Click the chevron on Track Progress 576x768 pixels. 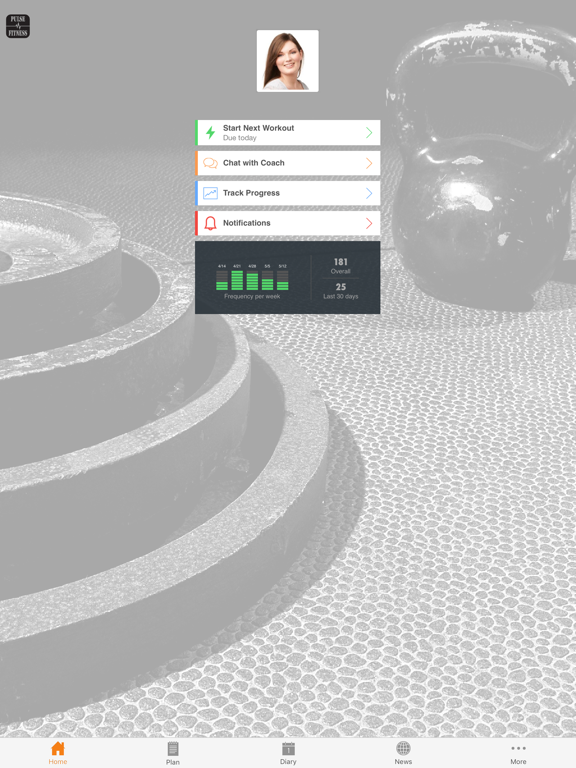pyautogui.click(x=369, y=193)
